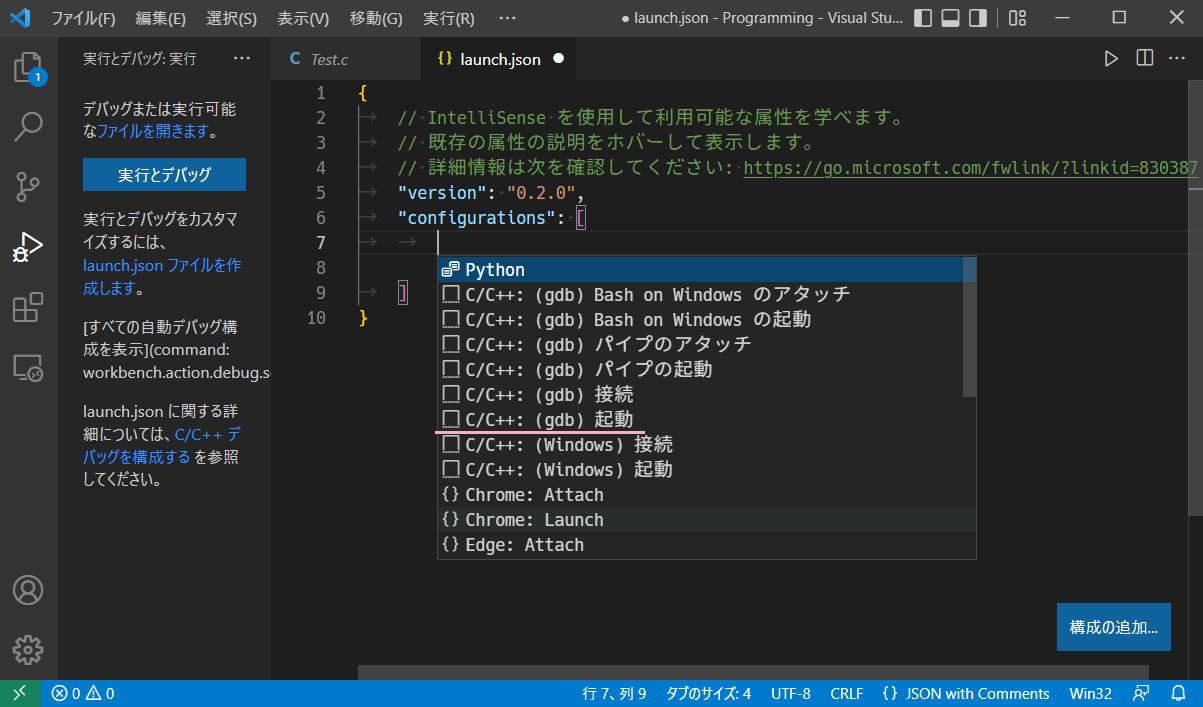Viewport: 1203px width, 707px height.
Task: Split the editor to the right
Action: pyautogui.click(x=1145, y=59)
